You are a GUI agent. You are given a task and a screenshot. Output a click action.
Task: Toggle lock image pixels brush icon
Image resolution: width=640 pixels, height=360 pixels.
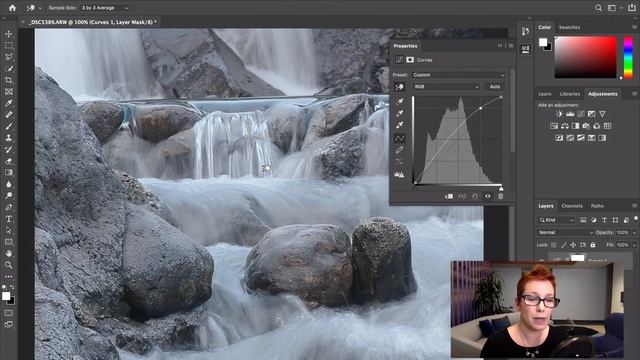coord(564,245)
